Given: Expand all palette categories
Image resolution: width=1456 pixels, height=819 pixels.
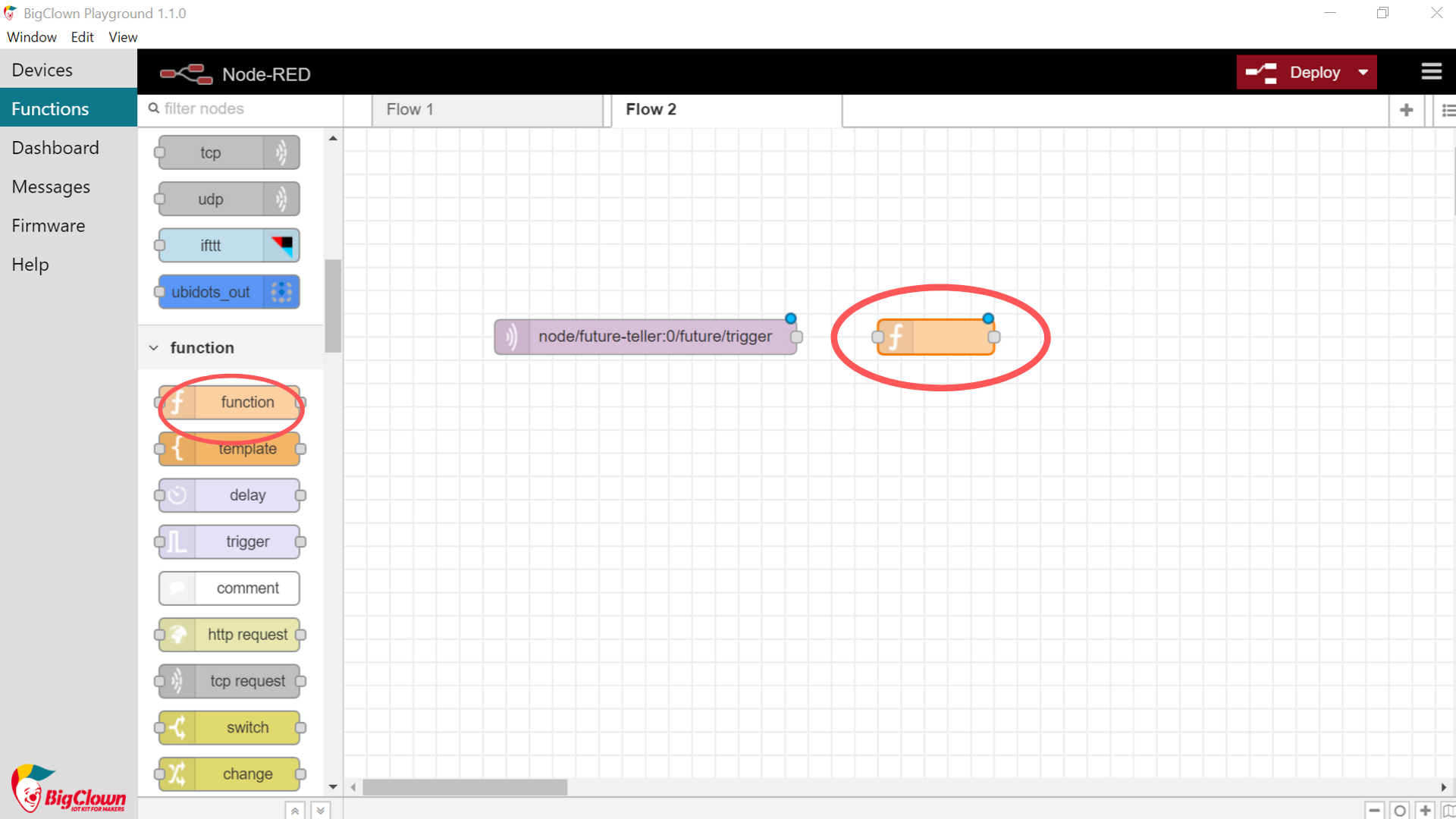Looking at the screenshot, I should click(321, 810).
